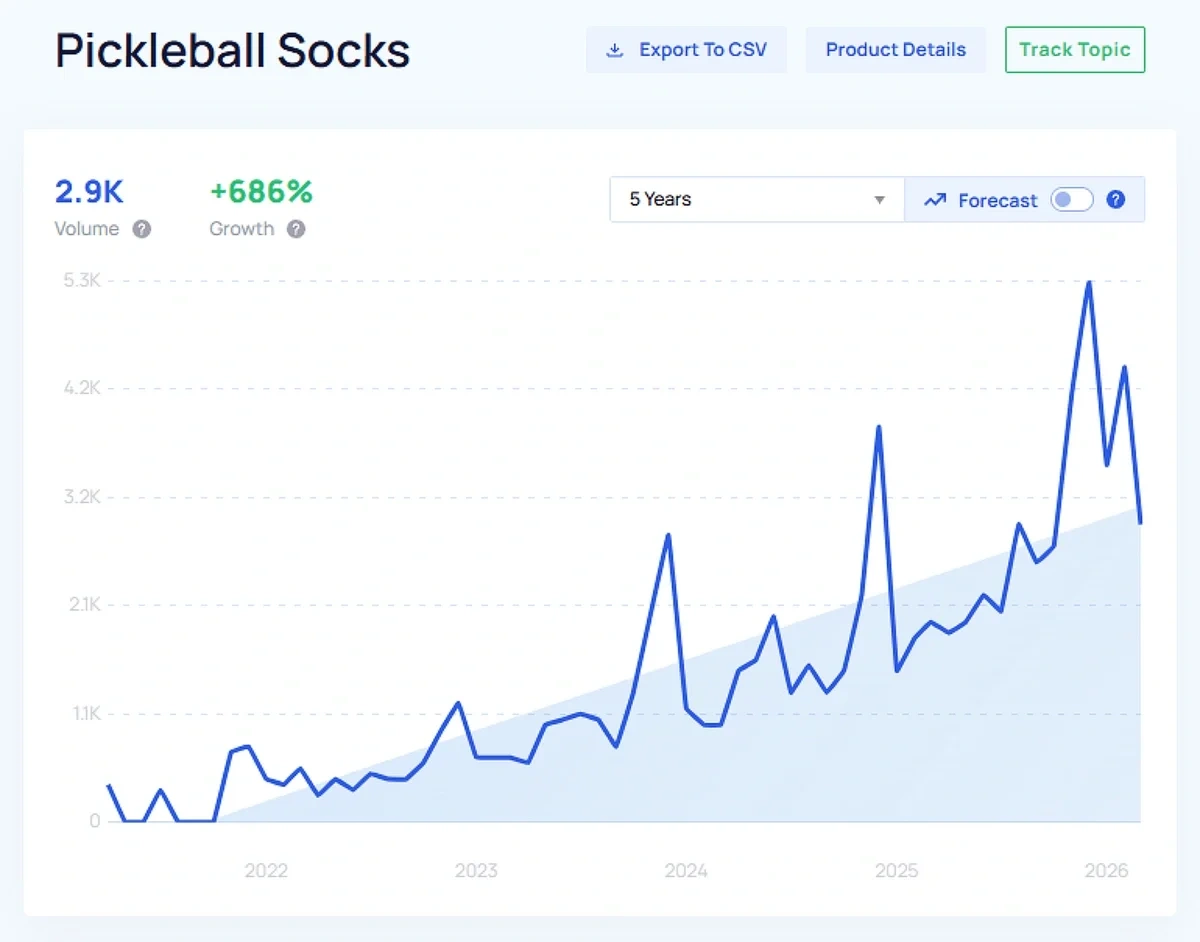Click the 2025 spike on the trend line
1200x942 pixels.
(x=878, y=428)
